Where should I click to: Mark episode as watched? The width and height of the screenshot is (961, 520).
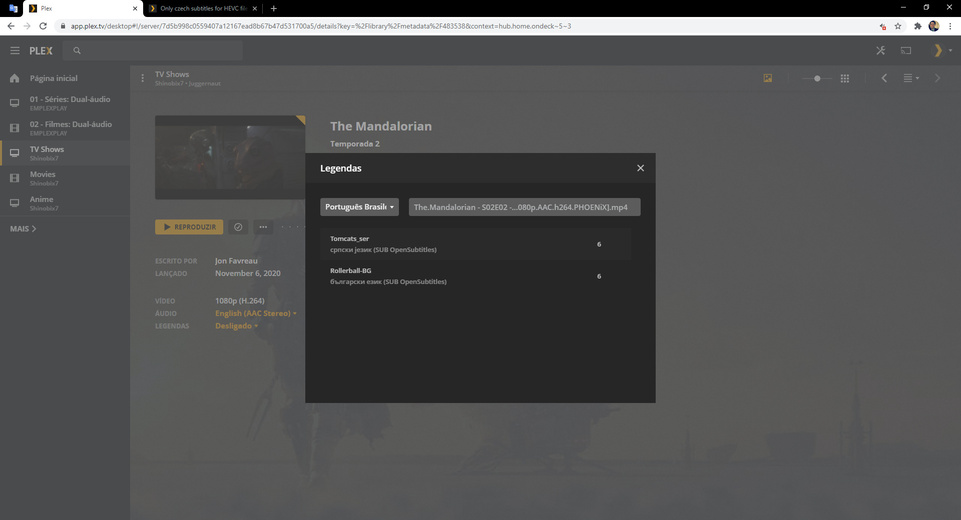click(x=238, y=227)
